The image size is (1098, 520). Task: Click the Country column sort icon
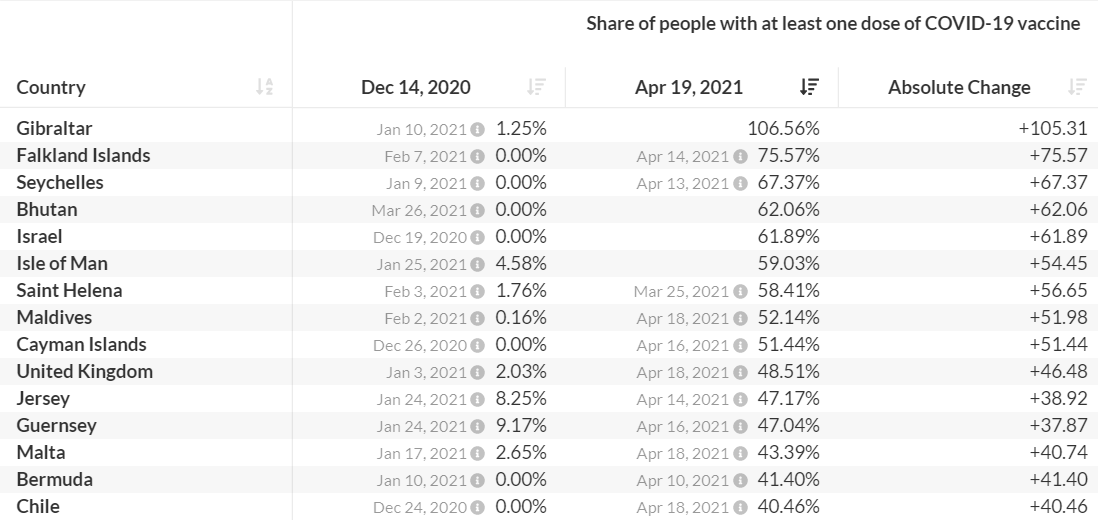pos(264,87)
